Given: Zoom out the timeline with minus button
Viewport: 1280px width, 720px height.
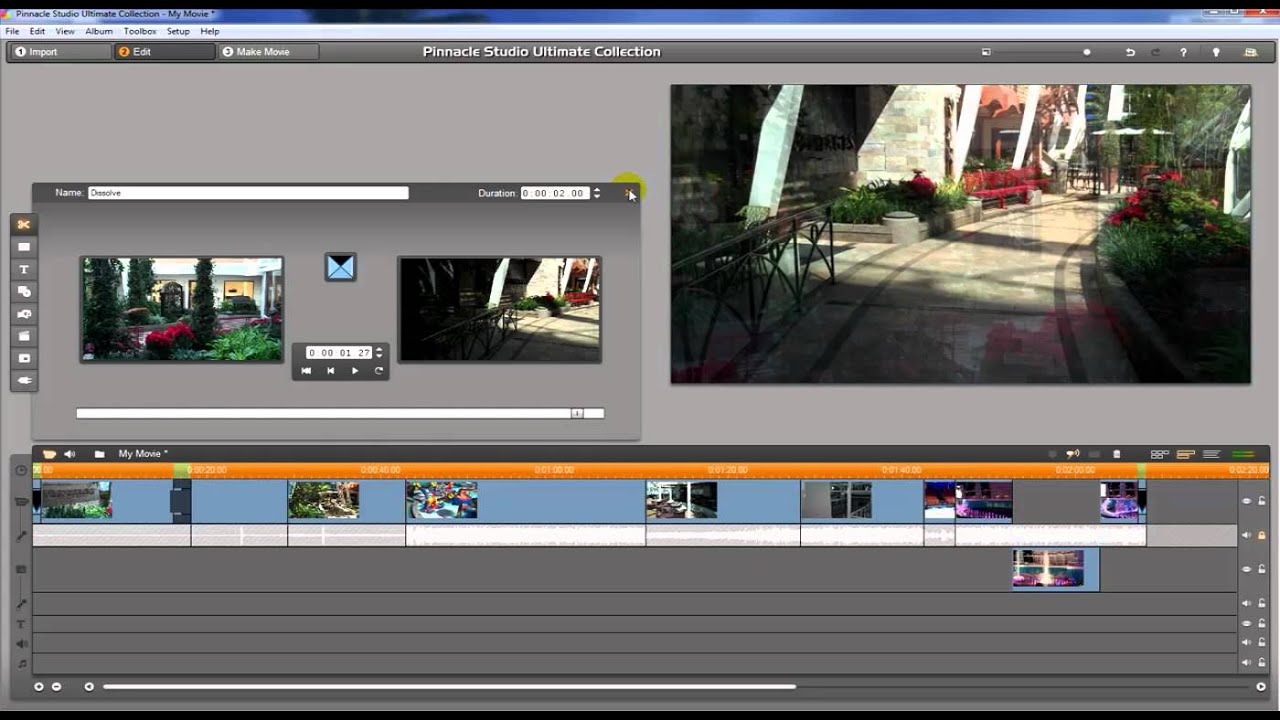Looking at the screenshot, I should [x=56, y=686].
